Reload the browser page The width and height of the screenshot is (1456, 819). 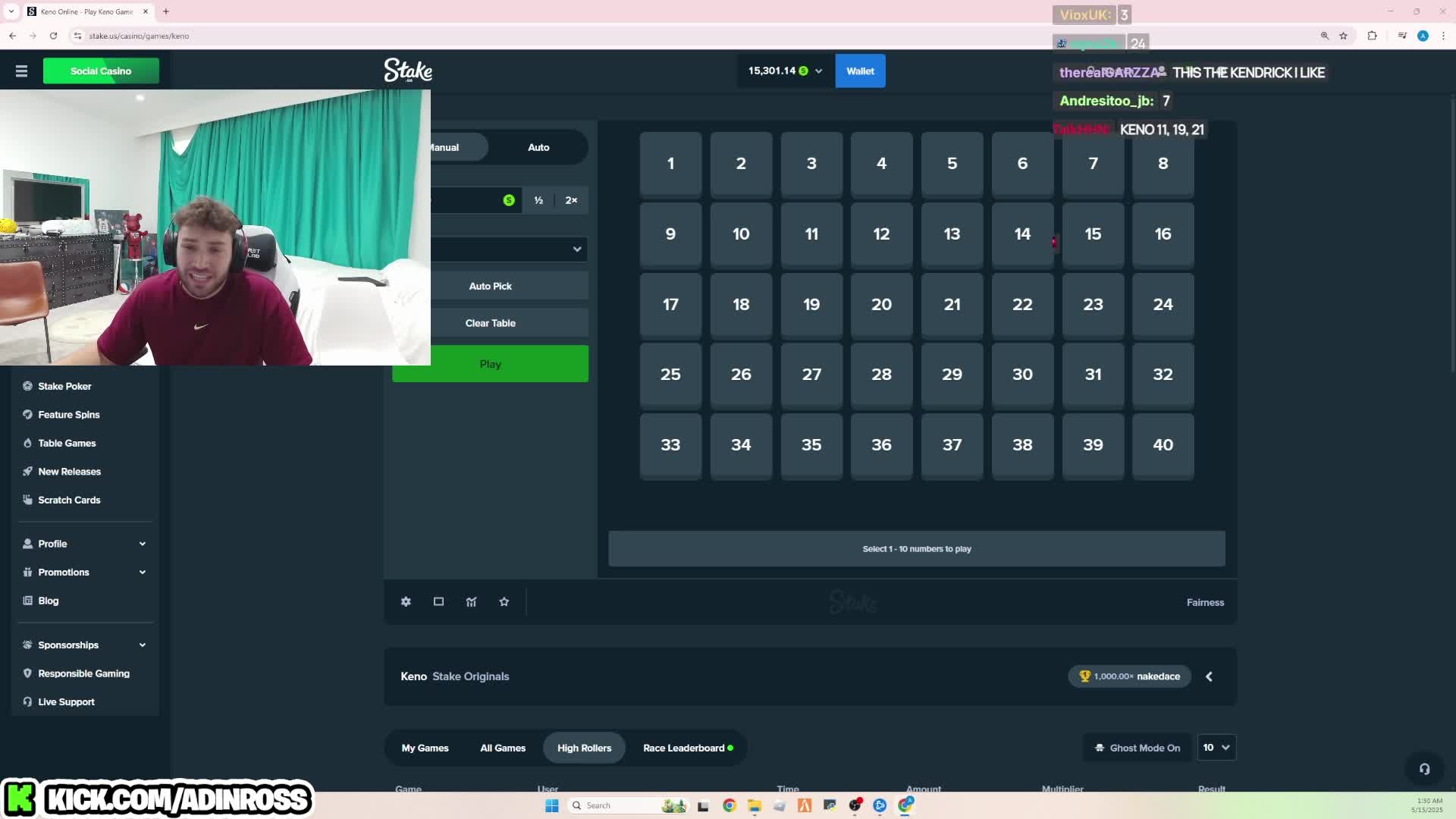(53, 36)
